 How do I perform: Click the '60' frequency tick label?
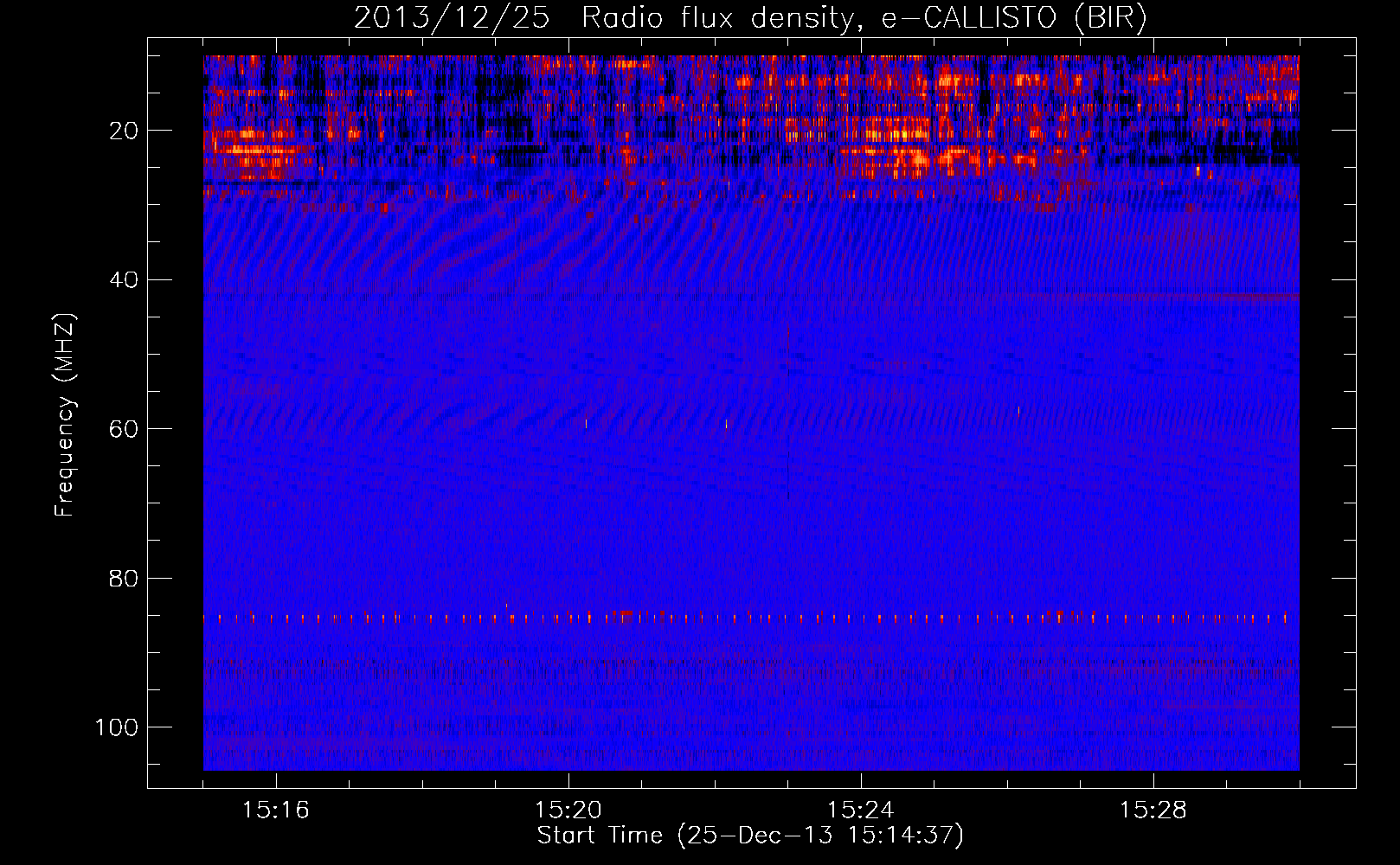(x=124, y=430)
